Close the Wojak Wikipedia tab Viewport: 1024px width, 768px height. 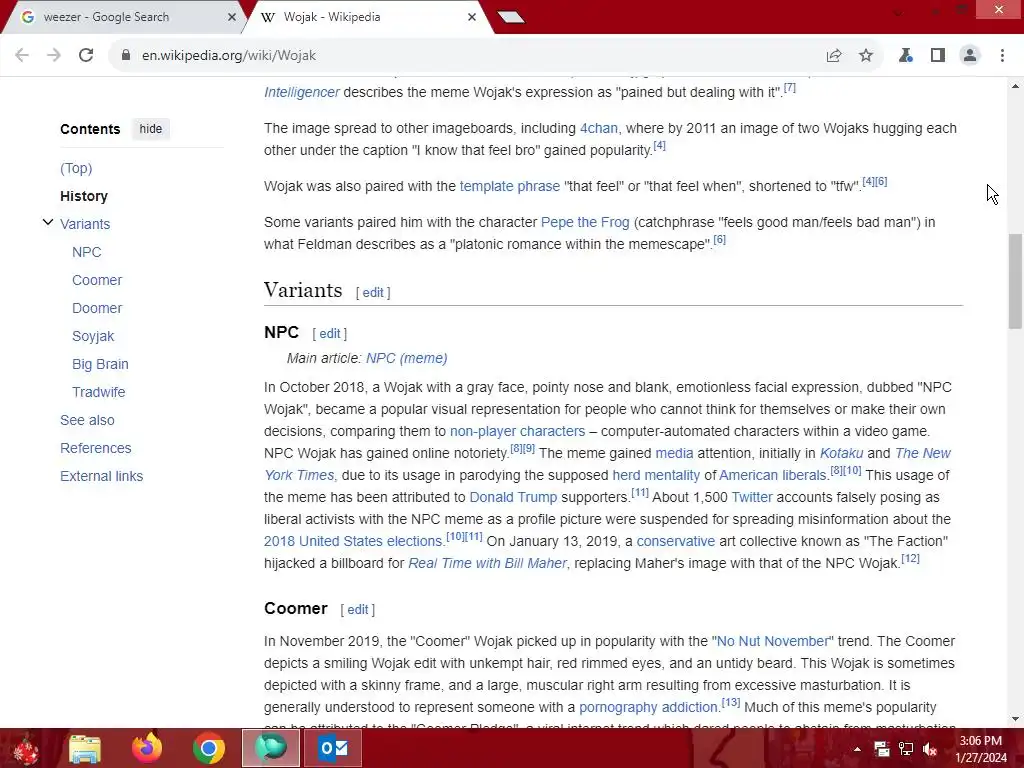(472, 17)
